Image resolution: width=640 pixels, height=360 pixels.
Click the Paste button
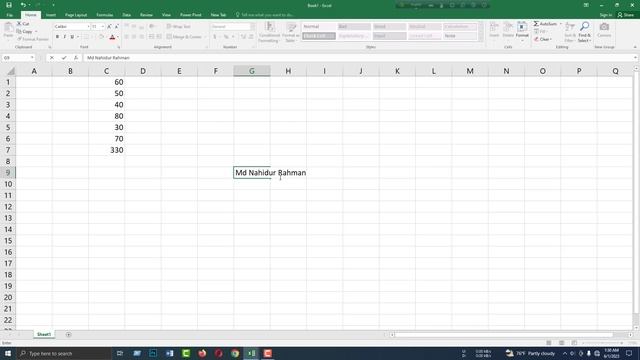(x=8, y=31)
